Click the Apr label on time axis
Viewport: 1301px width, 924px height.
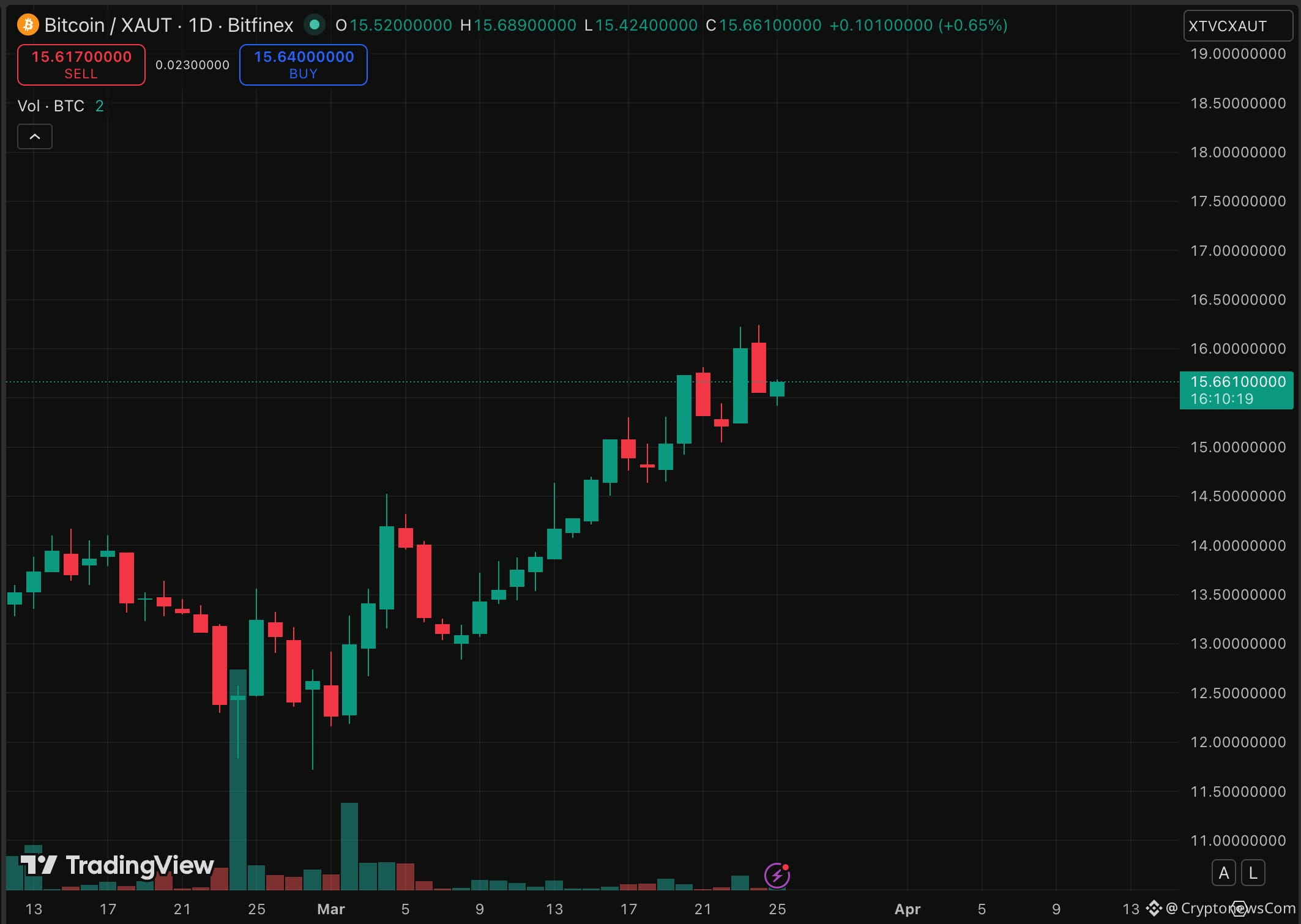[x=907, y=909]
